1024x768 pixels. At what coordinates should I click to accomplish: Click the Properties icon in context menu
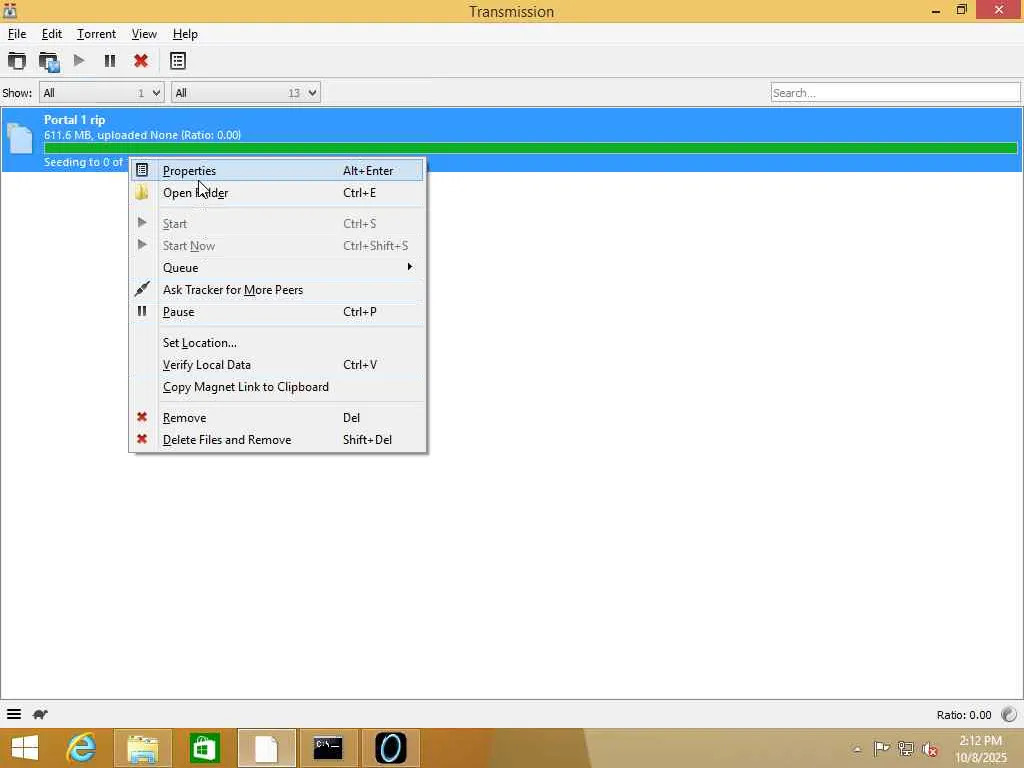coord(142,170)
